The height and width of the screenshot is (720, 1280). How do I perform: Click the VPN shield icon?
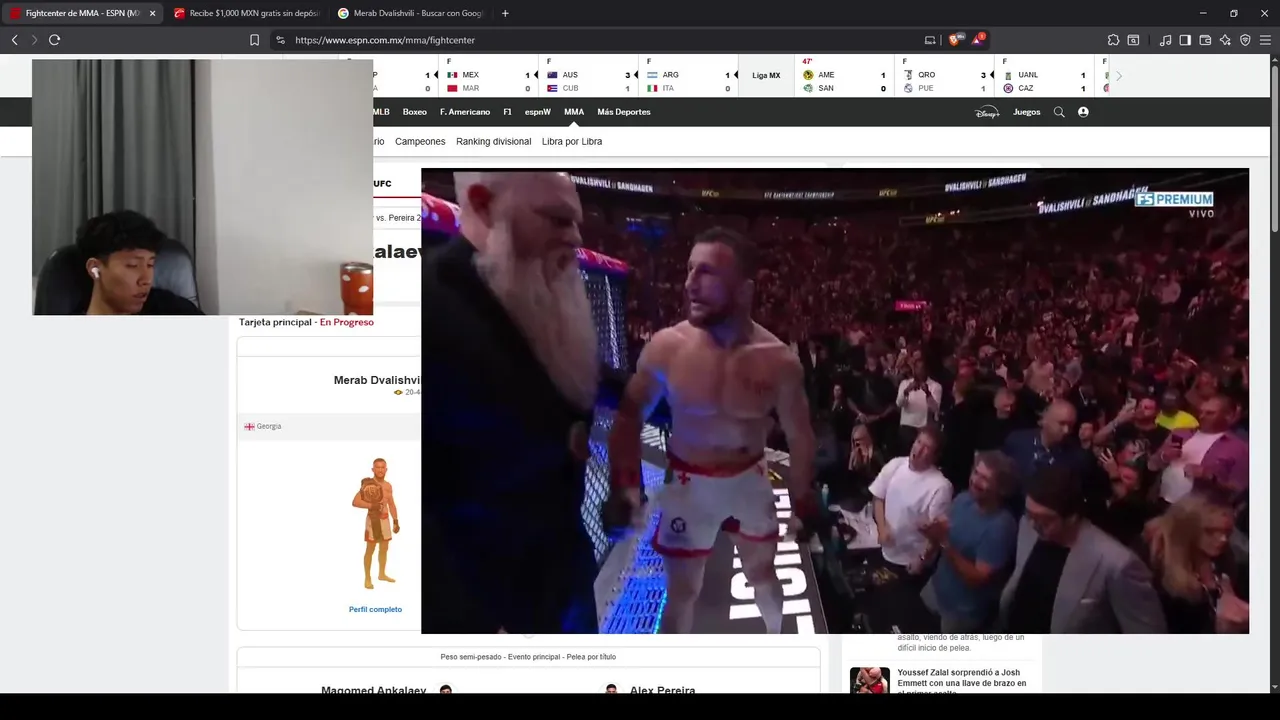[1245, 40]
